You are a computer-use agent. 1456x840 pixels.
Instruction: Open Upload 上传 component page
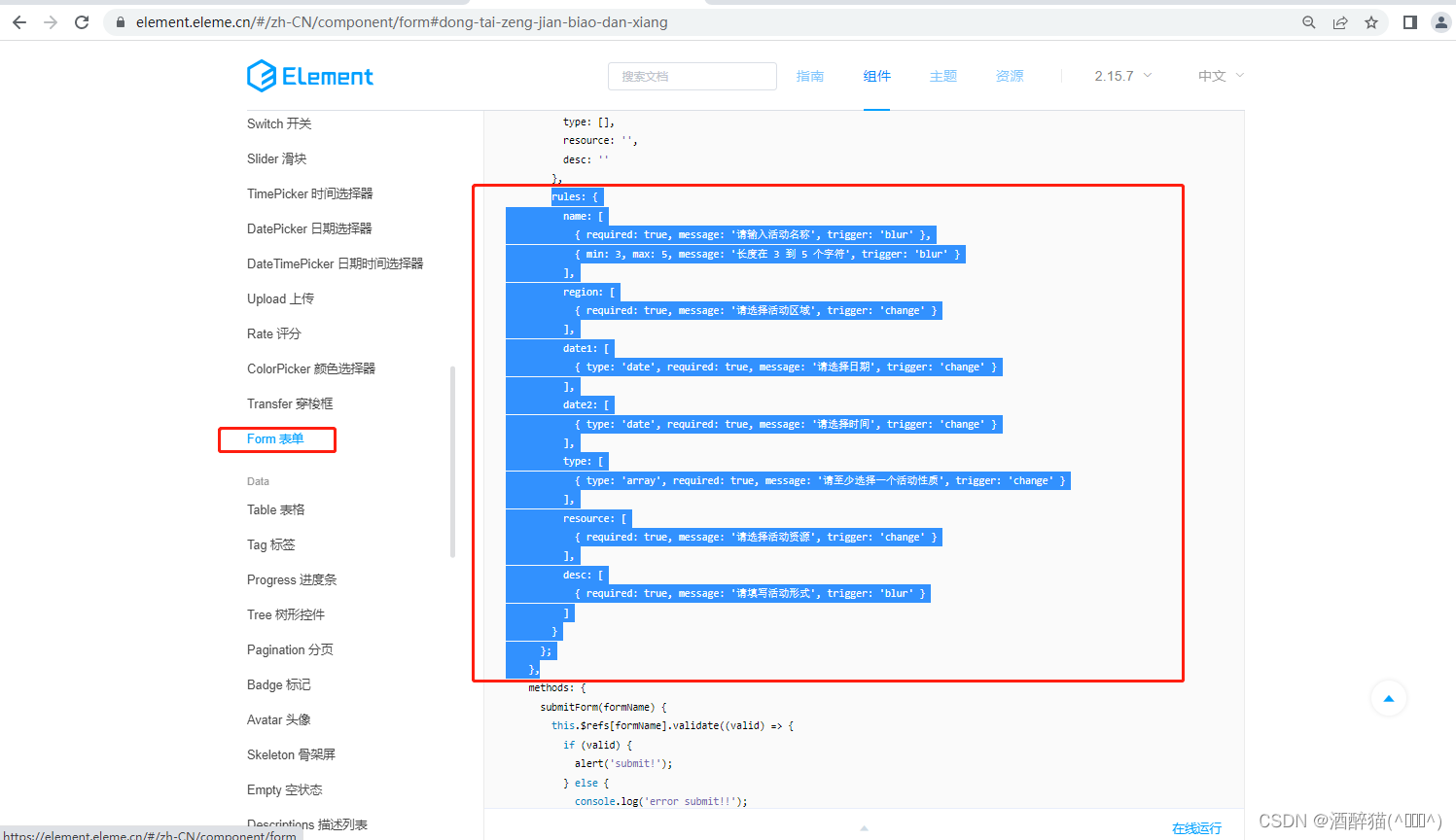(280, 298)
